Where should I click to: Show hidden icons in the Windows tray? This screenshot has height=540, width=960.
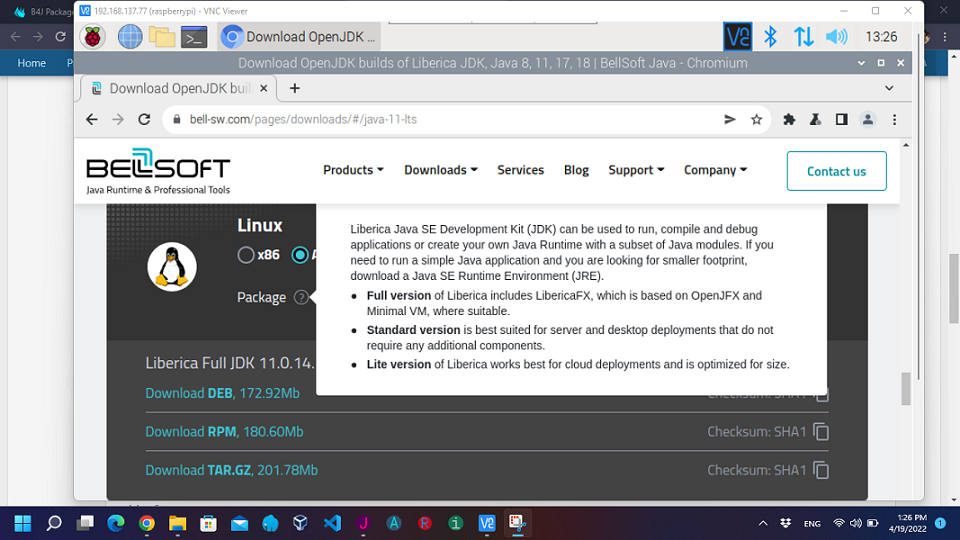click(x=763, y=523)
